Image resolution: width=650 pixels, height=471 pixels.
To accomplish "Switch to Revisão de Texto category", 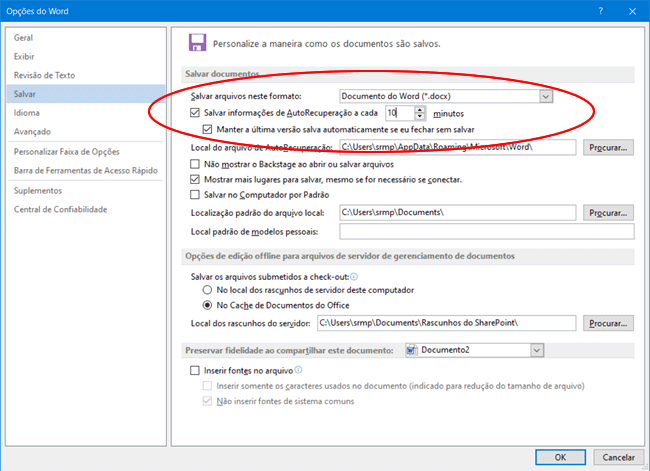I will (x=44, y=75).
